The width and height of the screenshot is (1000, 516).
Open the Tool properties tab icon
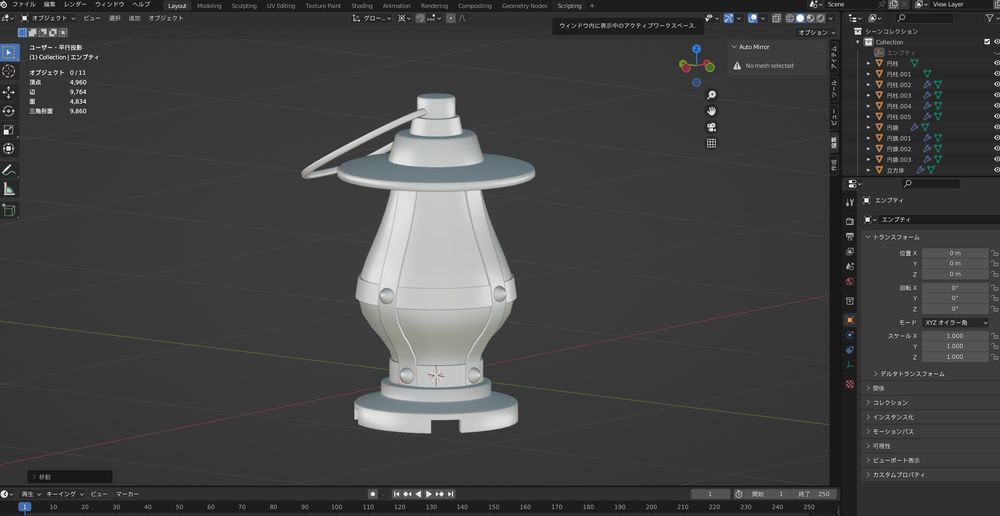(x=849, y=202)
